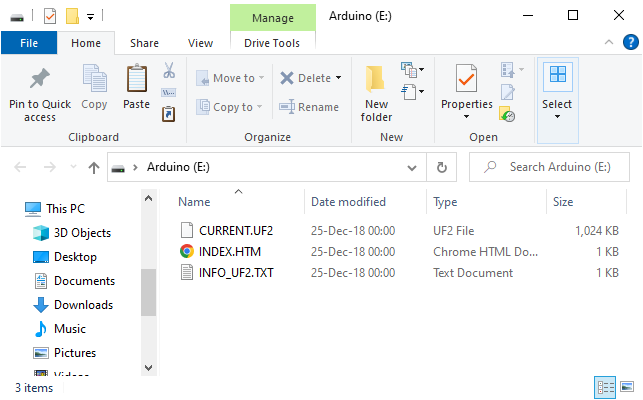Open the Delete dropdown arrow
The height and width of the screenshot is (400, 643).
(338, 78)
